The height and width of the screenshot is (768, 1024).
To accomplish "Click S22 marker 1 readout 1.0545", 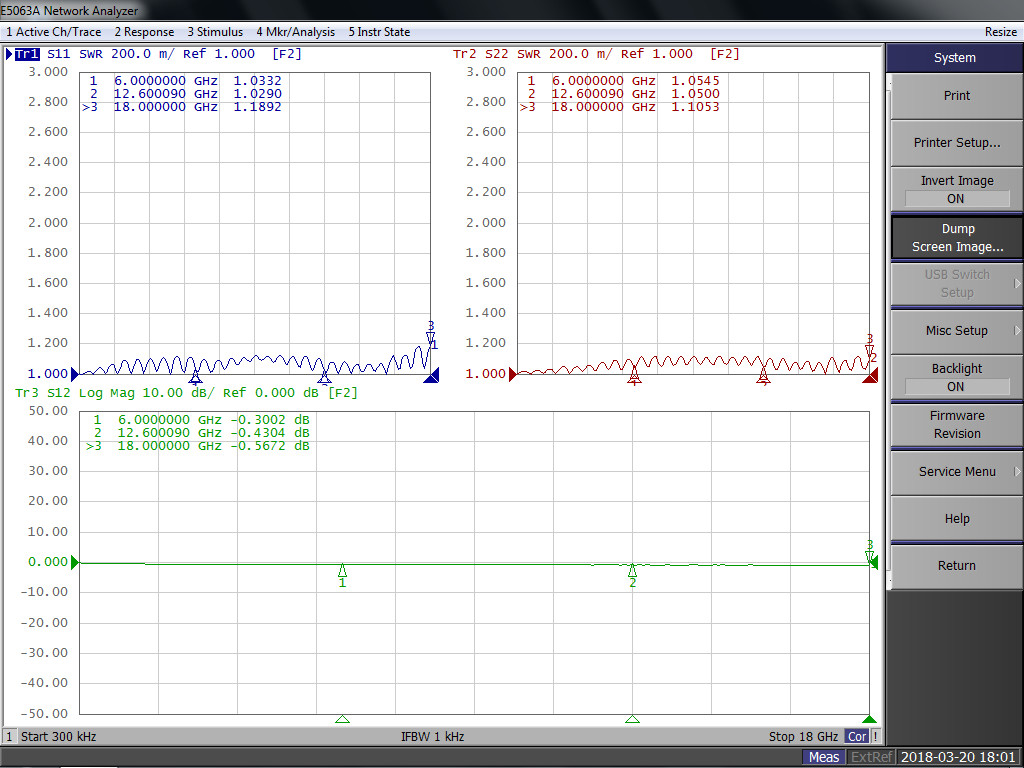I will pos(696,81).
